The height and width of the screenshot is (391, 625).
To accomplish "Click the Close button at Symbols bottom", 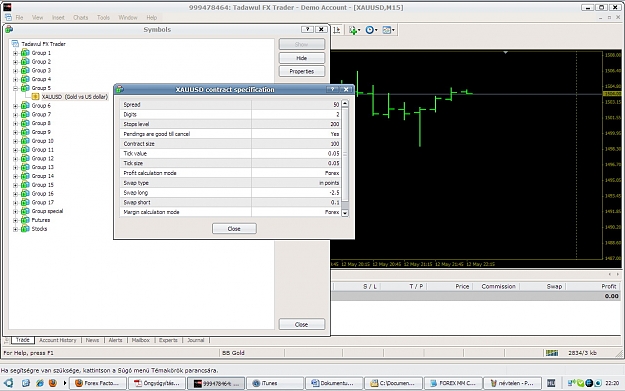I will point(301,324).
